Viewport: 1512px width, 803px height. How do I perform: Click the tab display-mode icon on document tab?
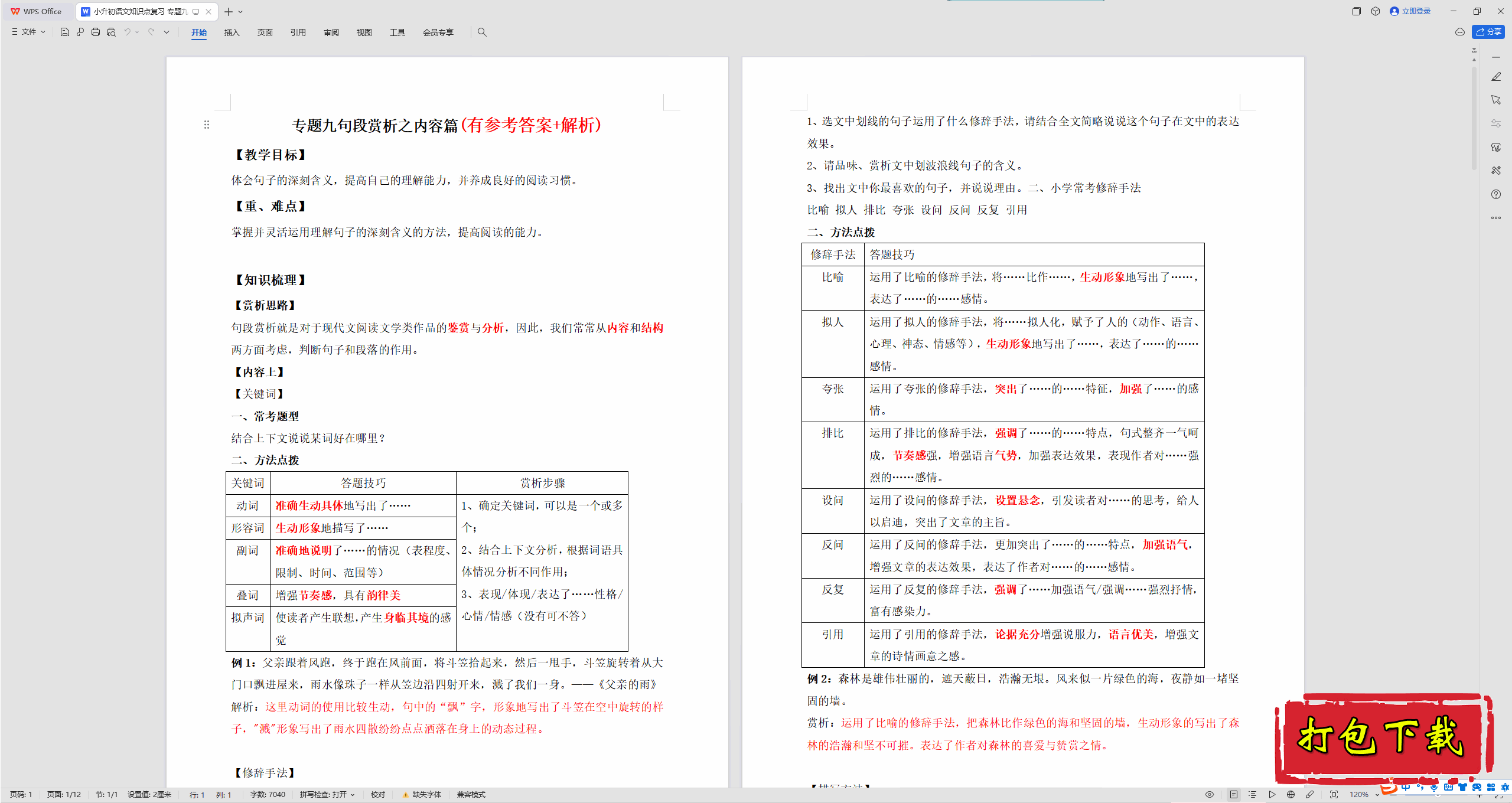click(x=196, y=12)
